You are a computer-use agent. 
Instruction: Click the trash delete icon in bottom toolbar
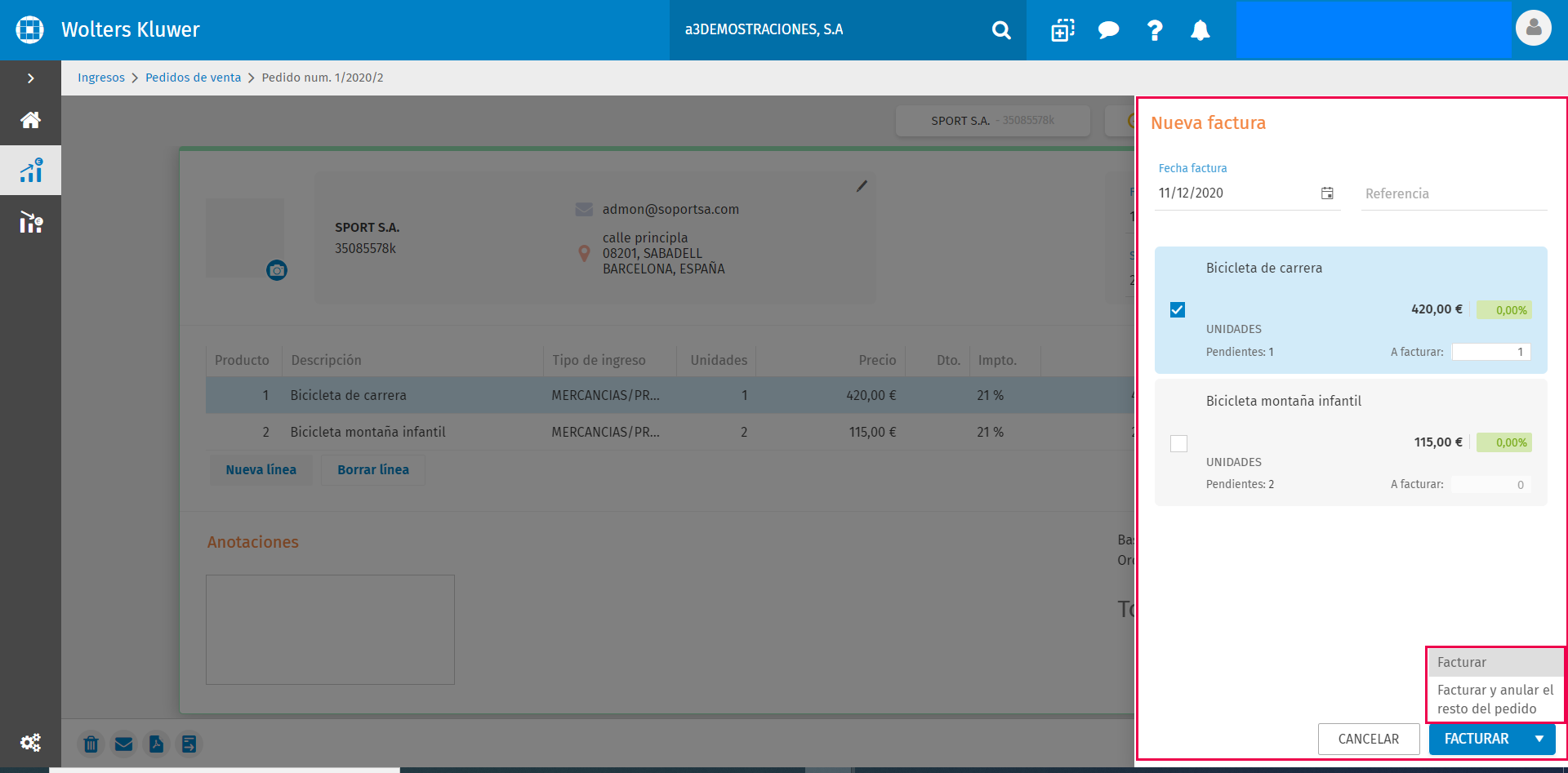click(x=91, y=744)
